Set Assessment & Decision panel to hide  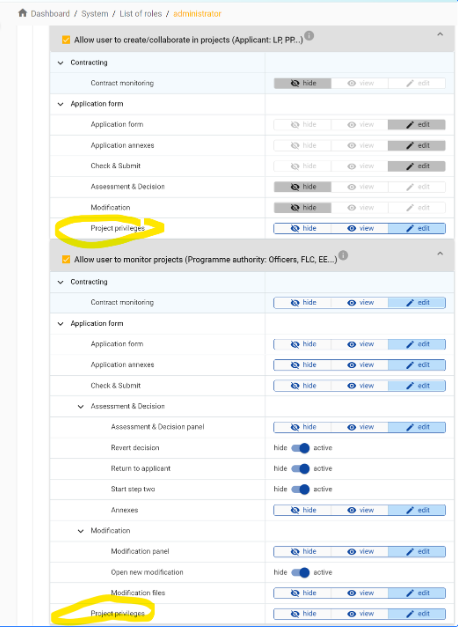(x=303, y=427)
